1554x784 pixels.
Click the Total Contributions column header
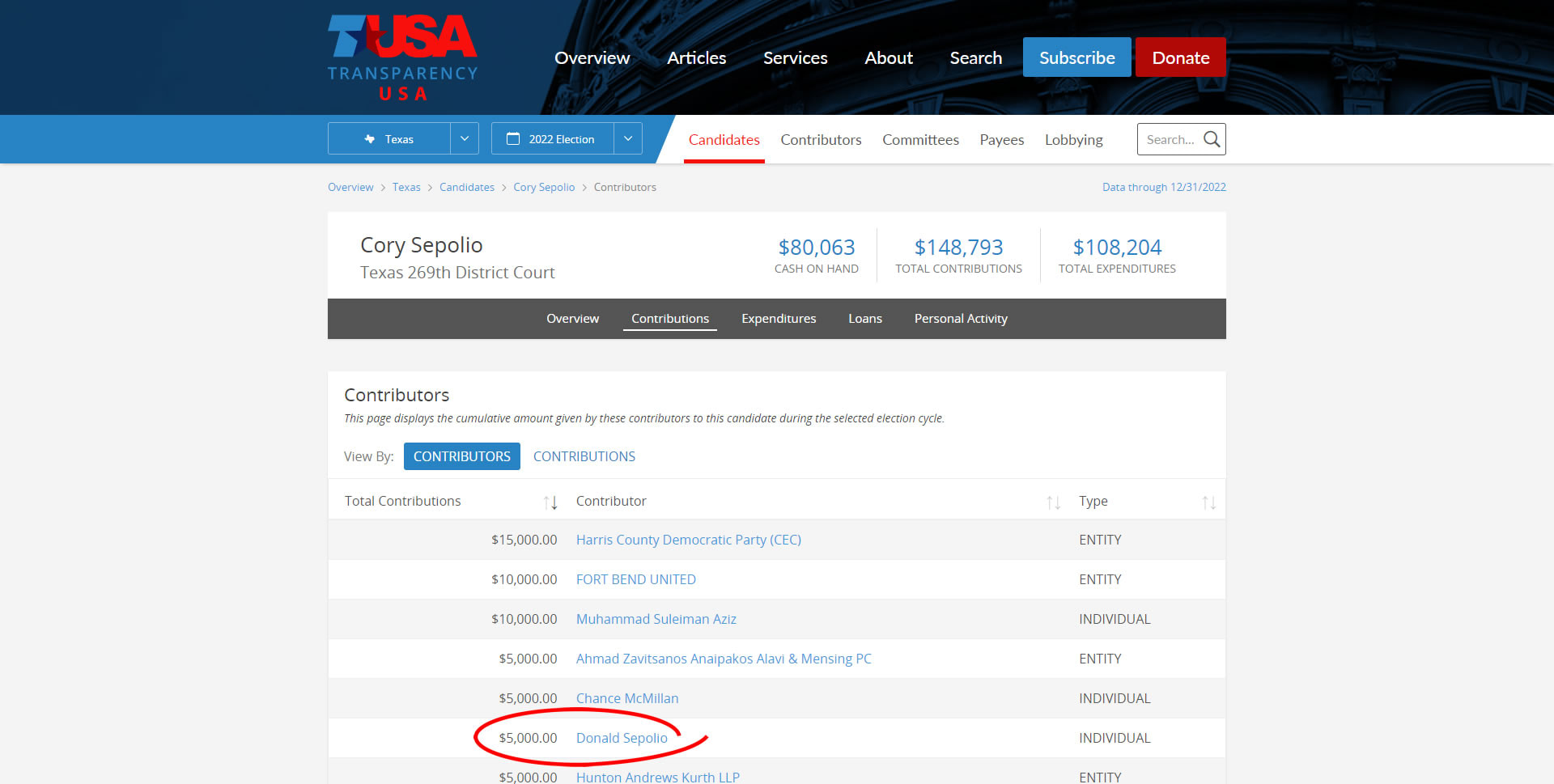pyautogui.click(x=402, y=501)
